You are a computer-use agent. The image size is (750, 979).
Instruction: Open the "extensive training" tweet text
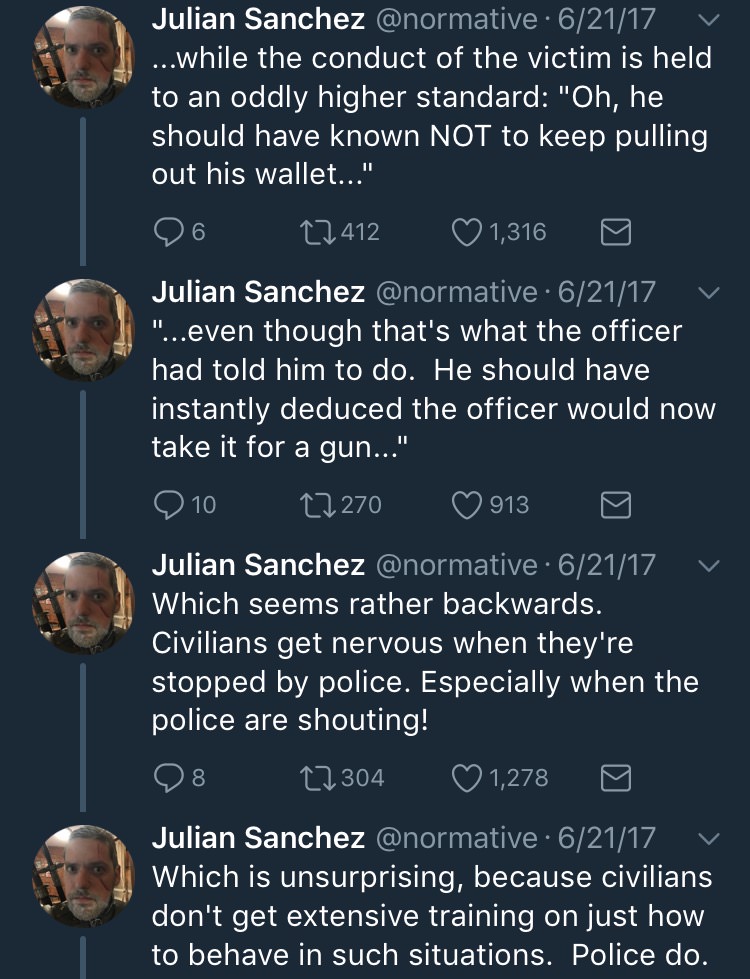click(430, 915)
